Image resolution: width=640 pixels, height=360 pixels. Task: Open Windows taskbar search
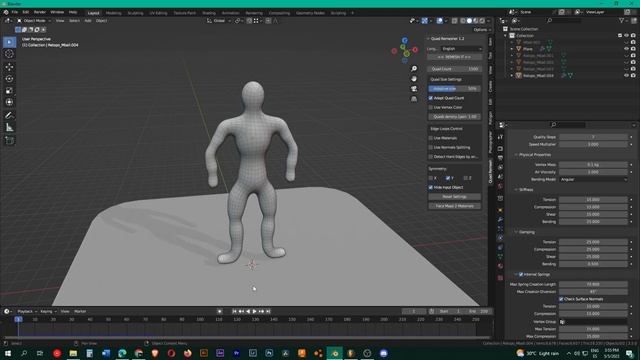point(24,353)
